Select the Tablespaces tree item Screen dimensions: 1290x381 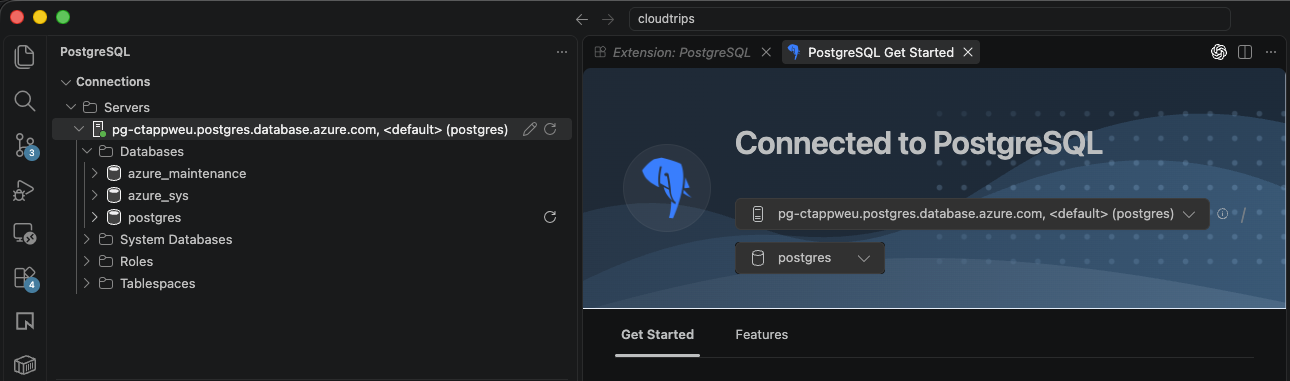311,283
